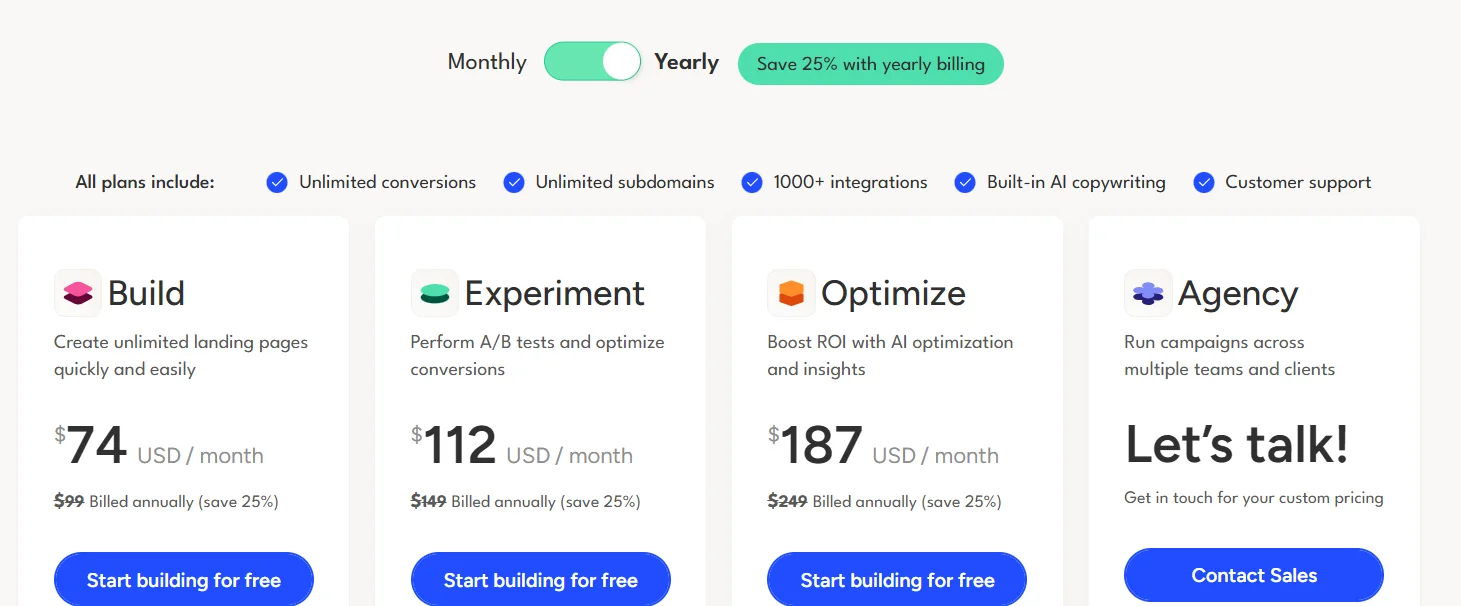Click the Optimize plan title
Viewport: 1461px width, 606px height.
click(x=893, y=293)
